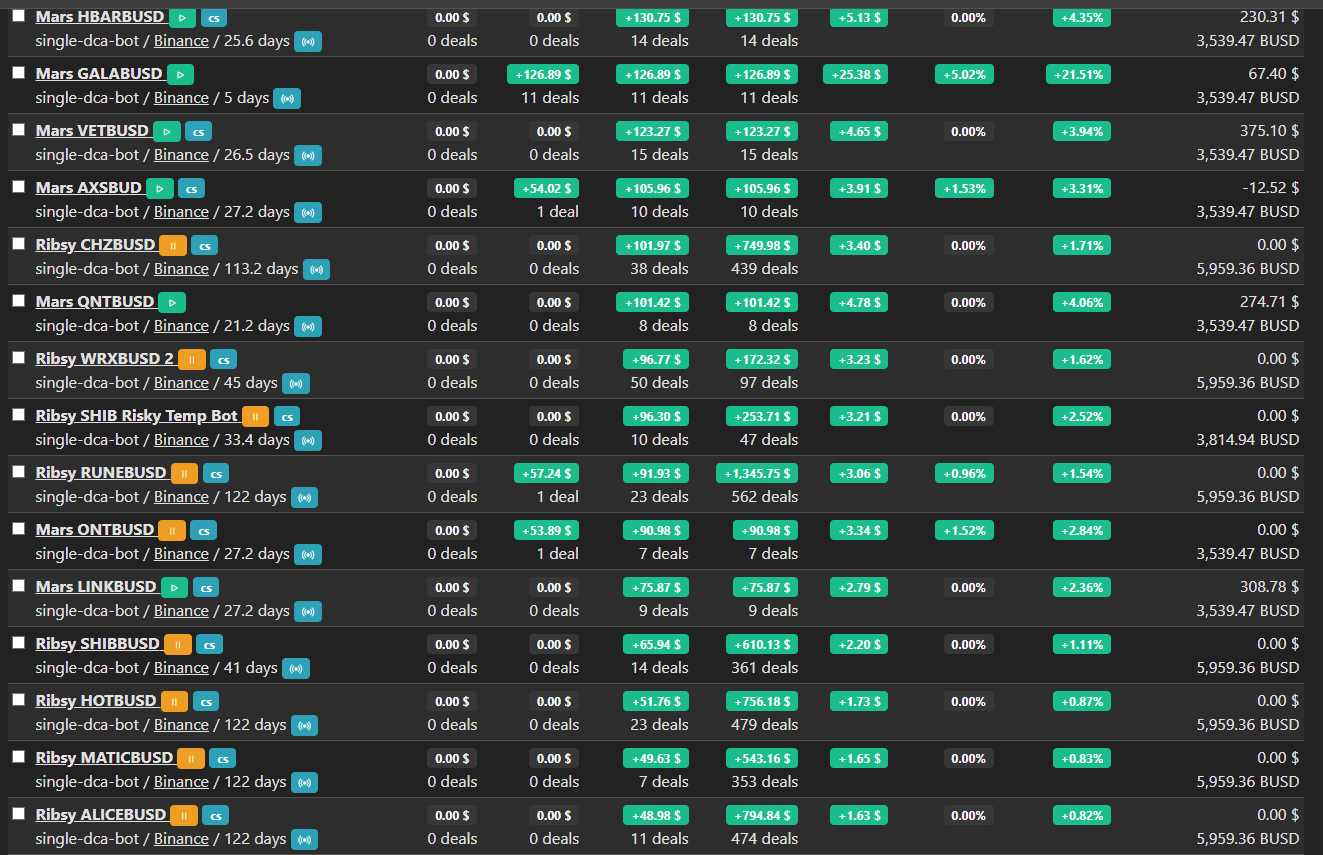This screenshot has width=1323, height=855.
Task: Open the Ribsy WRXBUSD 2 bot link
Action: (105, 359)
